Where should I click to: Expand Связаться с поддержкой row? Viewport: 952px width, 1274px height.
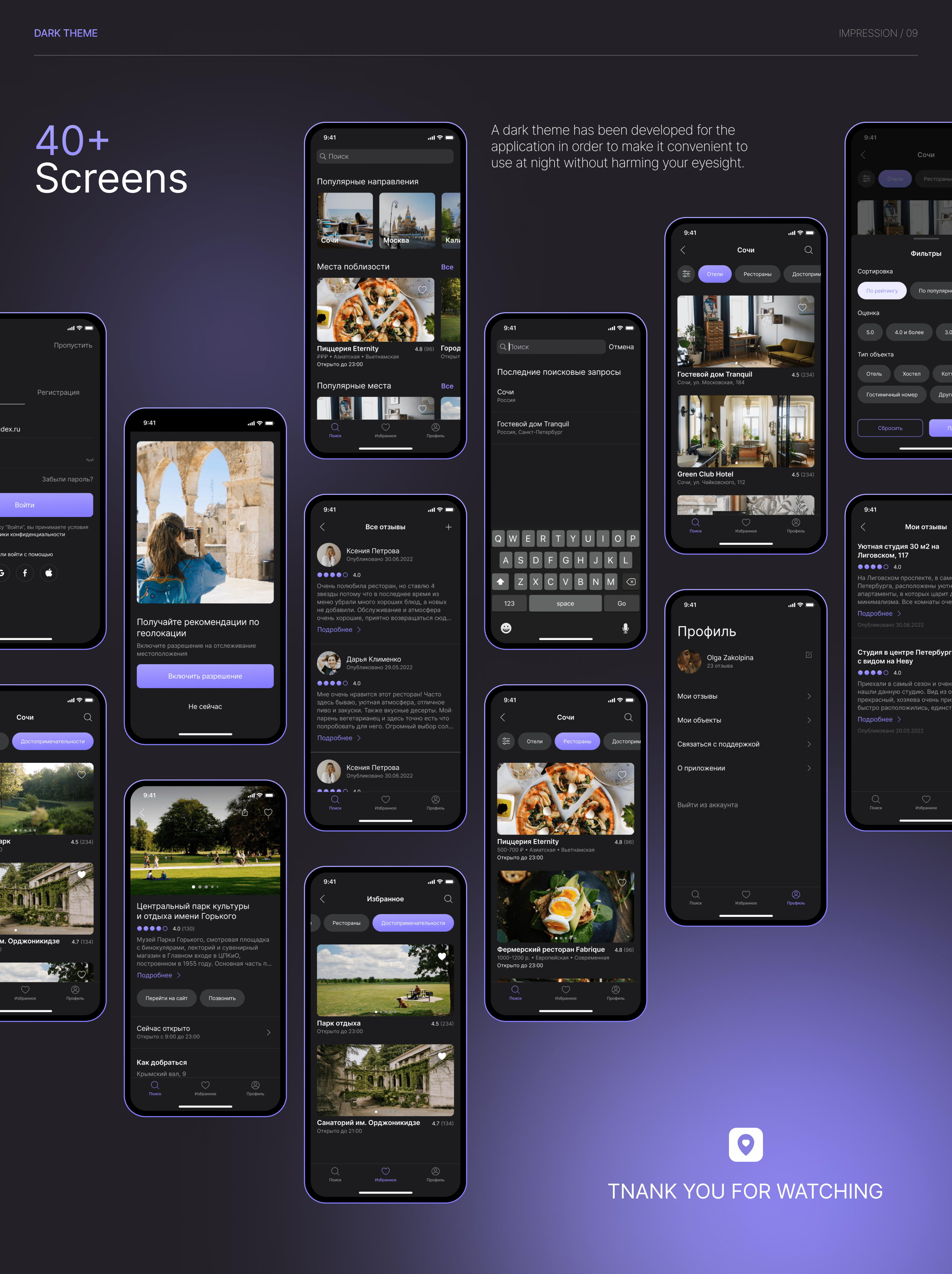[x=809, y=744]
